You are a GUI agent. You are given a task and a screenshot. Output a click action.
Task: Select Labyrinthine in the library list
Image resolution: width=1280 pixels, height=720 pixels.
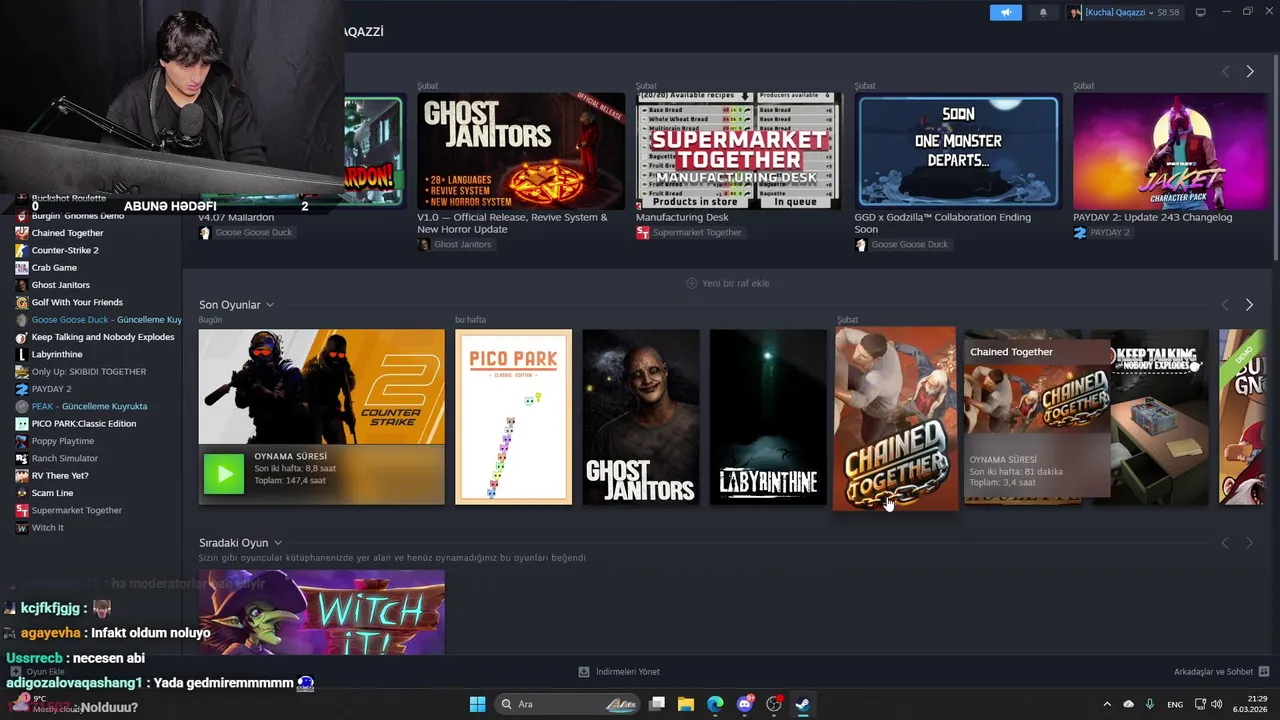57,354
